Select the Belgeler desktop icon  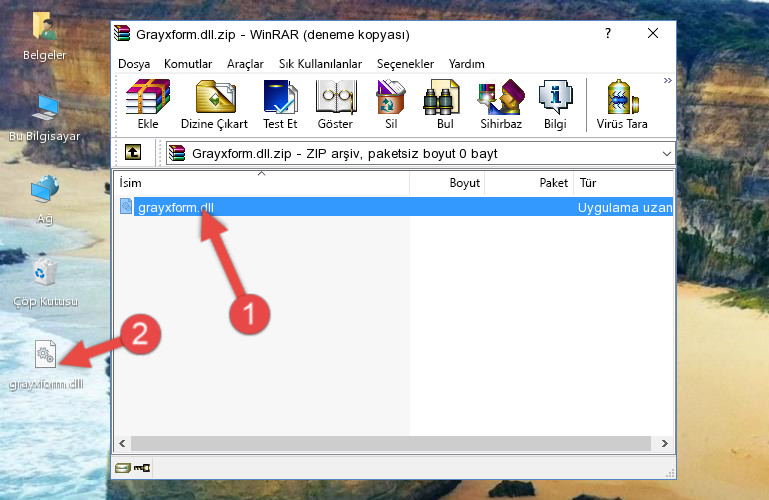coord(45,36)
